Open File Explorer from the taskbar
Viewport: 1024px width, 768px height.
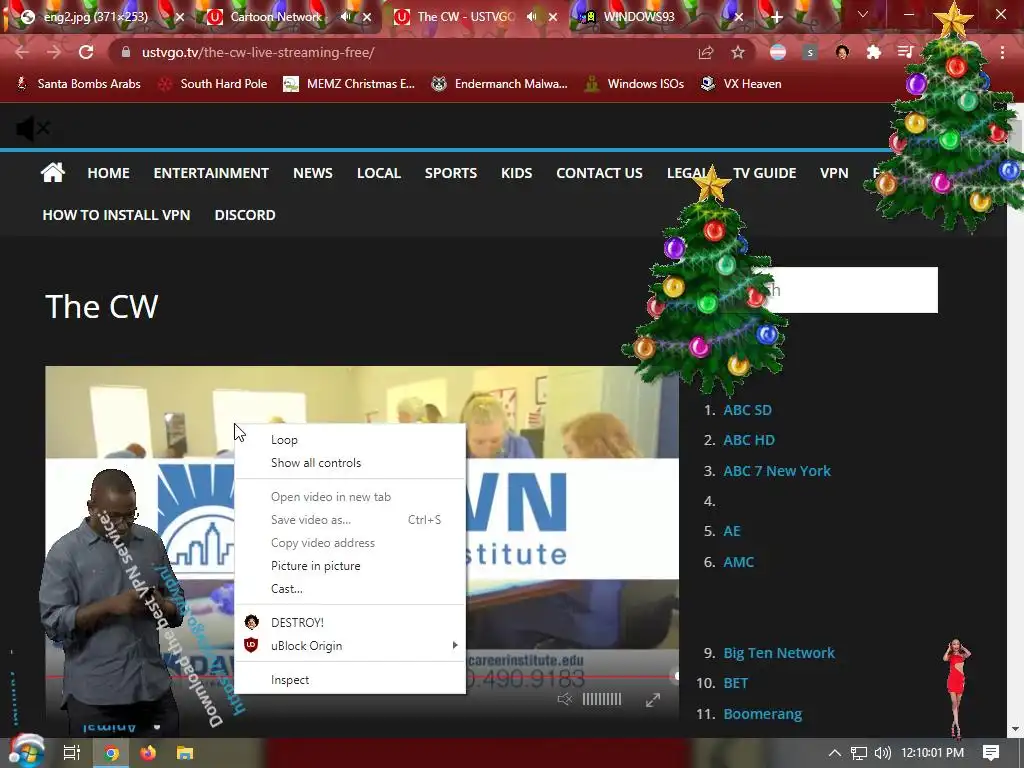tap(185, 753)
